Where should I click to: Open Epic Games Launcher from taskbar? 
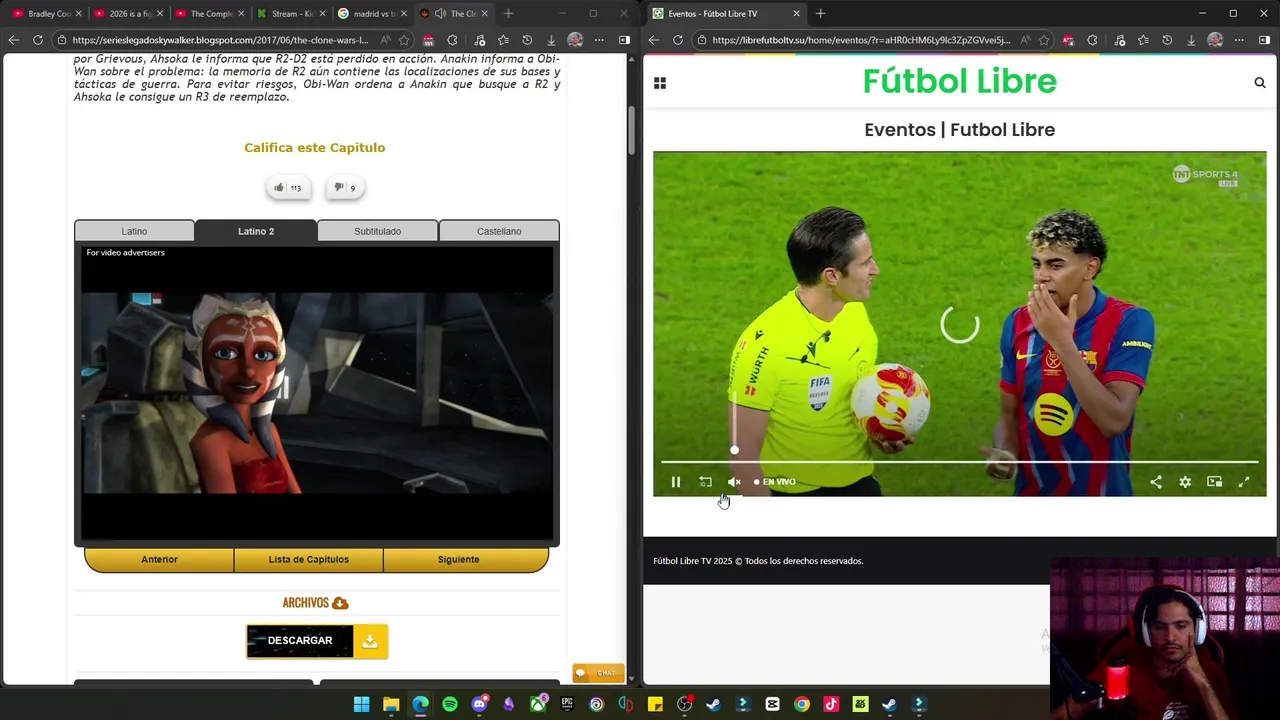pyautogui.click(x=567, y=704)
